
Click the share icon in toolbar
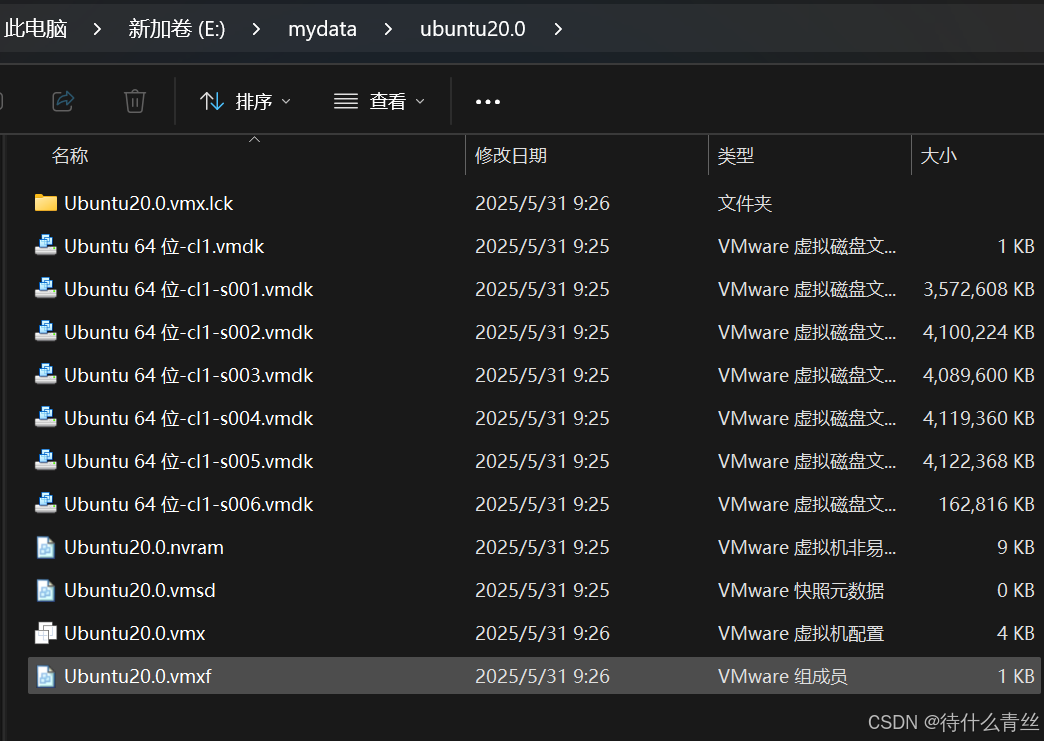click(63, 101)
